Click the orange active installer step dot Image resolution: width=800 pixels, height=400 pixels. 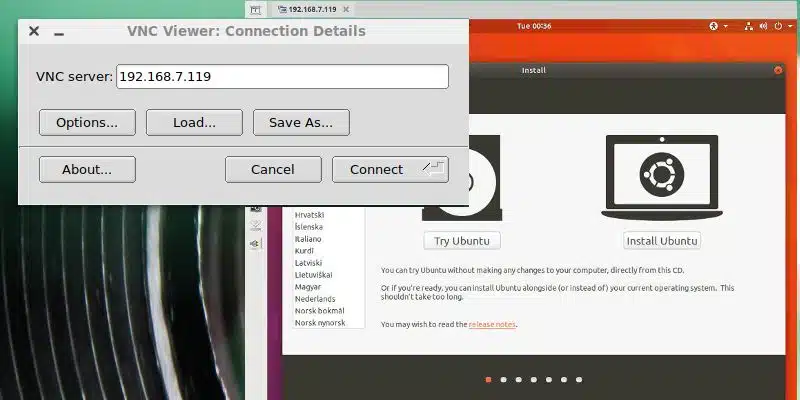point(488,380)
